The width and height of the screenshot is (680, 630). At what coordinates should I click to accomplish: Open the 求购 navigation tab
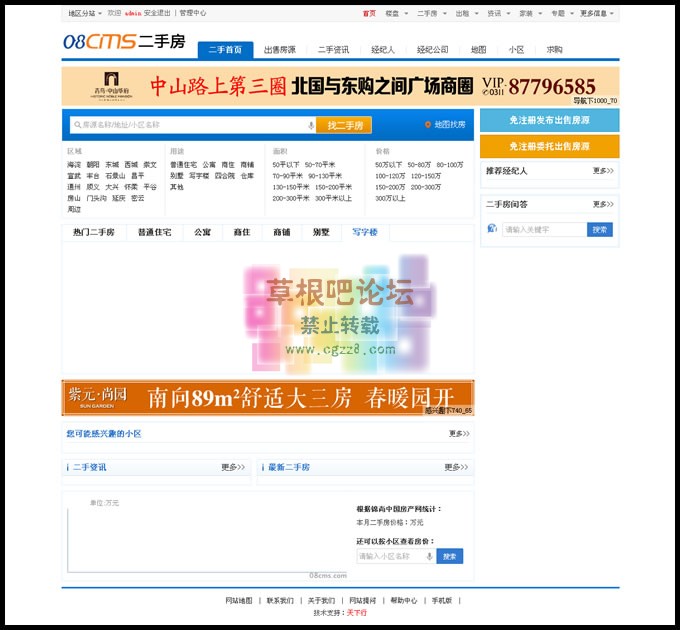tap(554, 50)
